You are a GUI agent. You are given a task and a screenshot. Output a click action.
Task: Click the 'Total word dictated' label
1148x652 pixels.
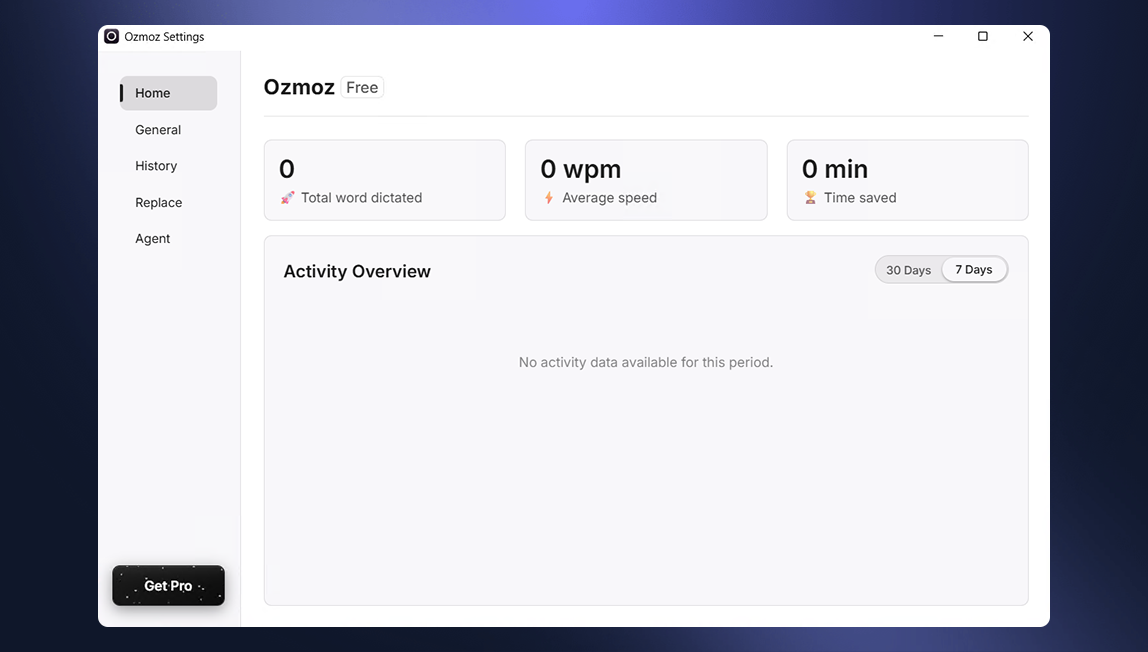point(362,198)
